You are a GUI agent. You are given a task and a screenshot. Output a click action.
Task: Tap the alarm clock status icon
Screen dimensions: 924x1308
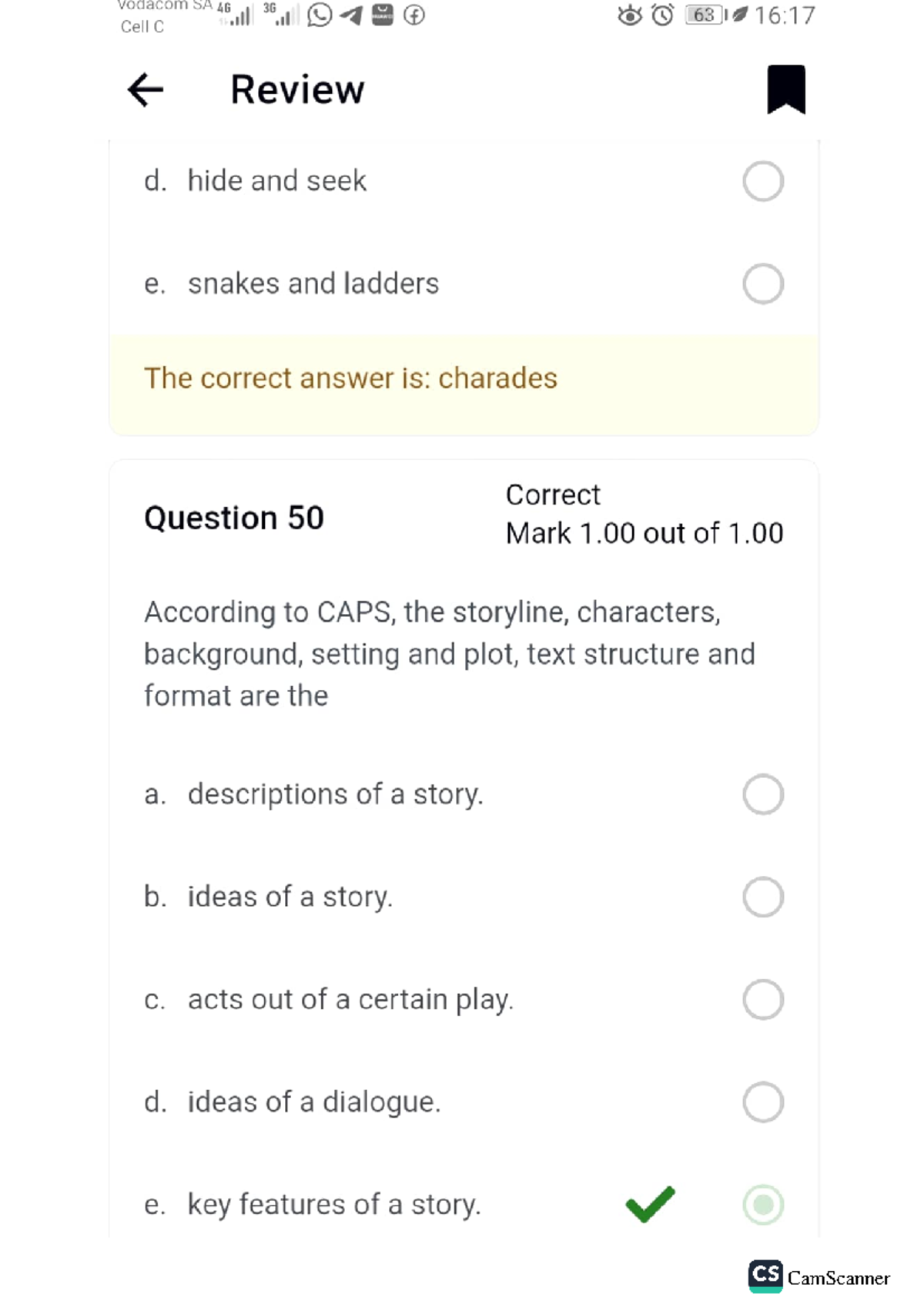(x=663, y=14)
